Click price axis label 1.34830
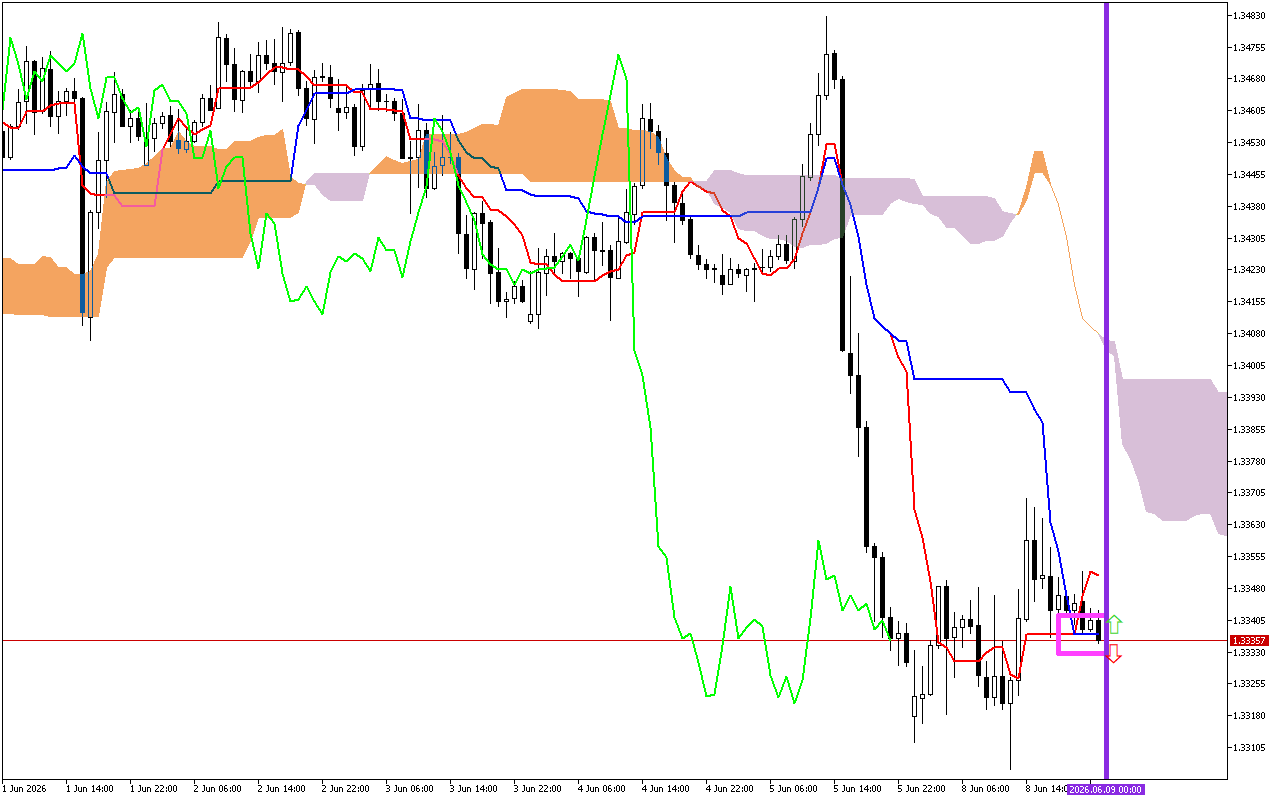The height and width of the screenshot is (800, 1280). 1250,15
